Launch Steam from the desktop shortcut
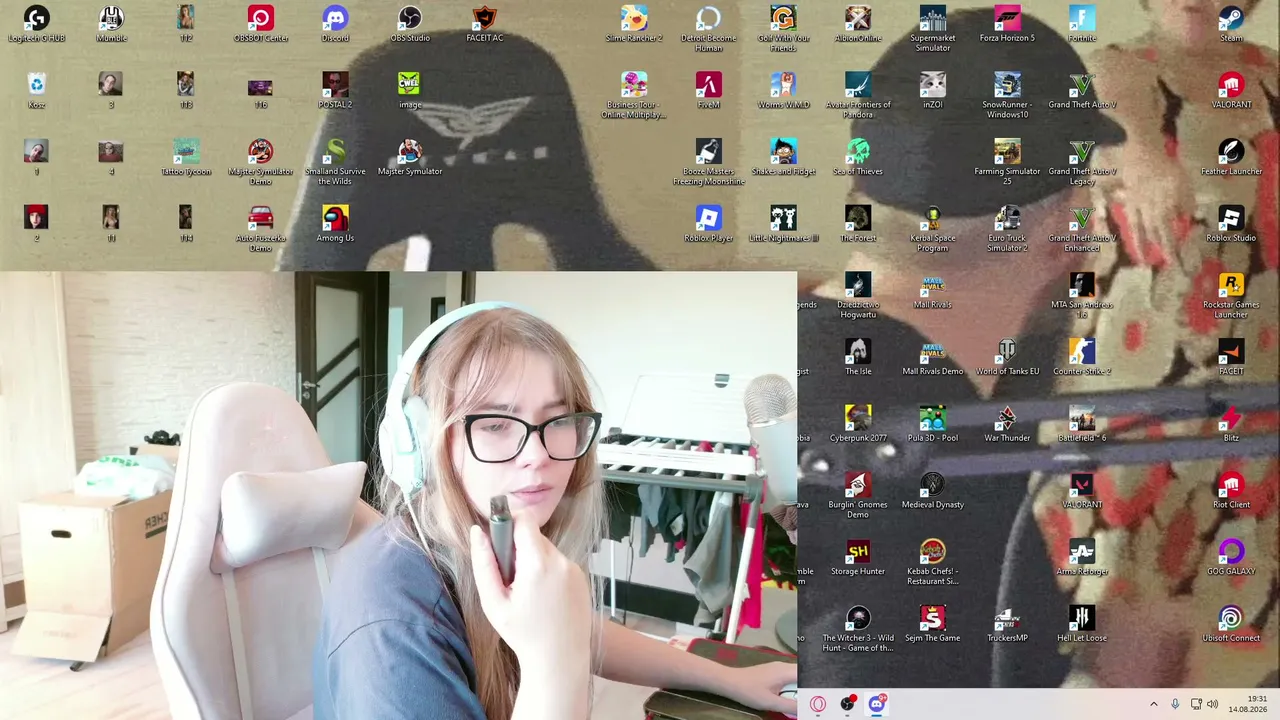1280x720 pixels. click(1231, 24)
